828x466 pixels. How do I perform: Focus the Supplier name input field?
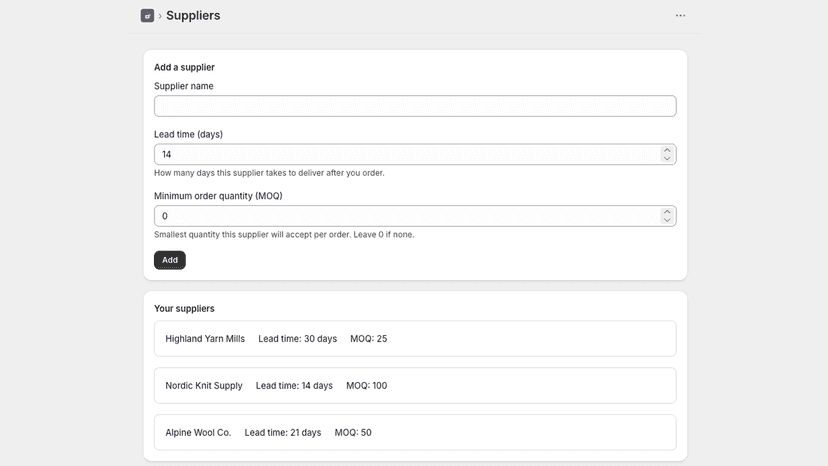[415, 106]
